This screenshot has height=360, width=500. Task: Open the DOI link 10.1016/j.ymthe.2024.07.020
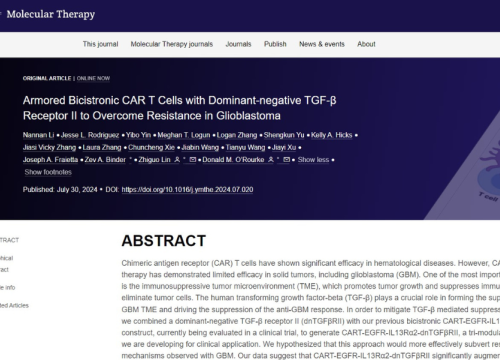(187, 190)
